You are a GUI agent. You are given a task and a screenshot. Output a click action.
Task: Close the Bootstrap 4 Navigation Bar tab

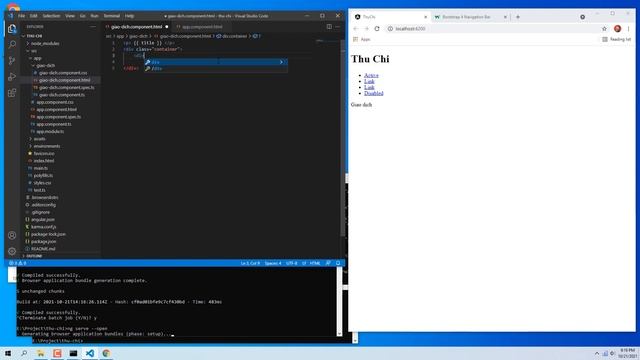click(x=505, y=17)
